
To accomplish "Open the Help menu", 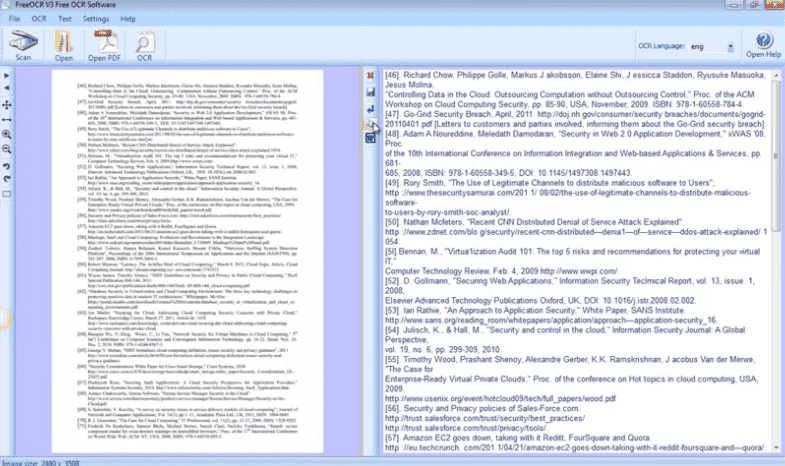I will click(x=128, y=19).
